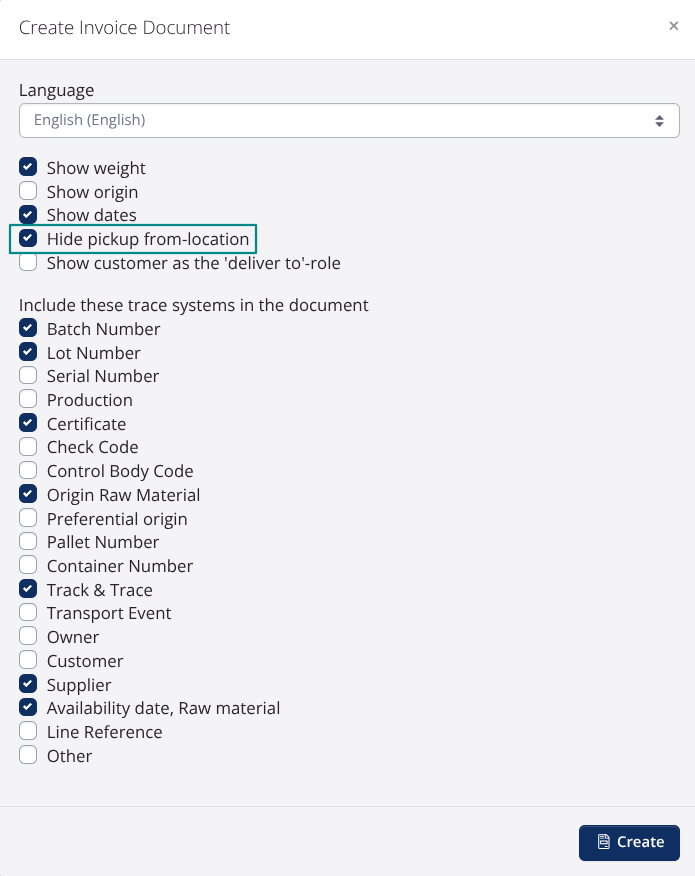This screenshot has width=695, height=876.
Task: Close the Create Invoice Document dialog
Action: [x=673, y=26]
